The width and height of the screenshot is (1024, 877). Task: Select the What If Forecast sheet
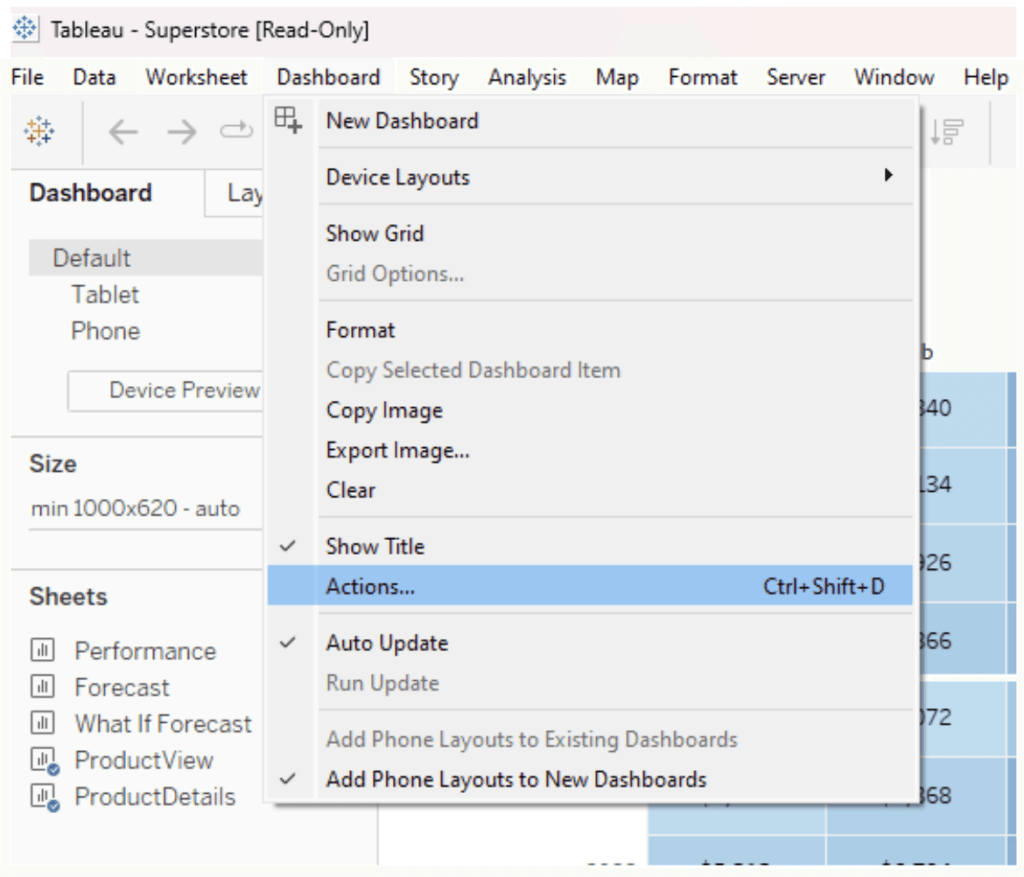click(x=163, y=724)
